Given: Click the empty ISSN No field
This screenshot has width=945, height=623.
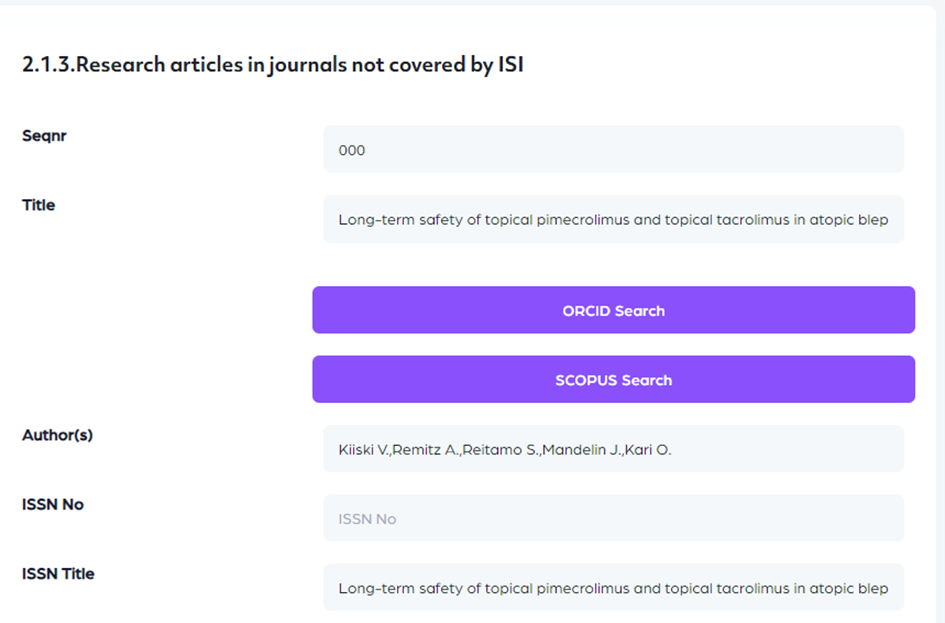Looking at the screenshot, I should point(613,519).
